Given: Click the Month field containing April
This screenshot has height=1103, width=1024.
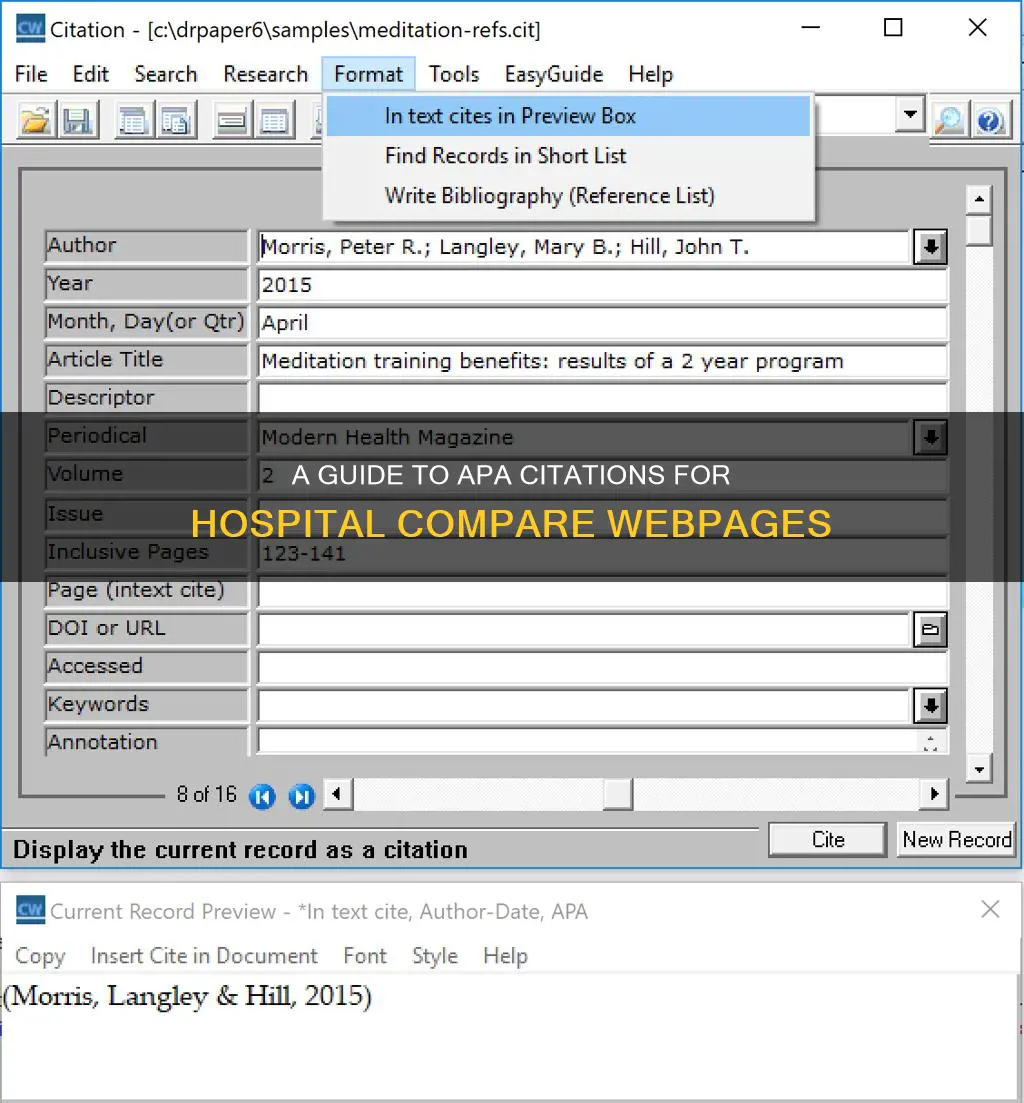Looking at the screenshot, I should point(602,323).
